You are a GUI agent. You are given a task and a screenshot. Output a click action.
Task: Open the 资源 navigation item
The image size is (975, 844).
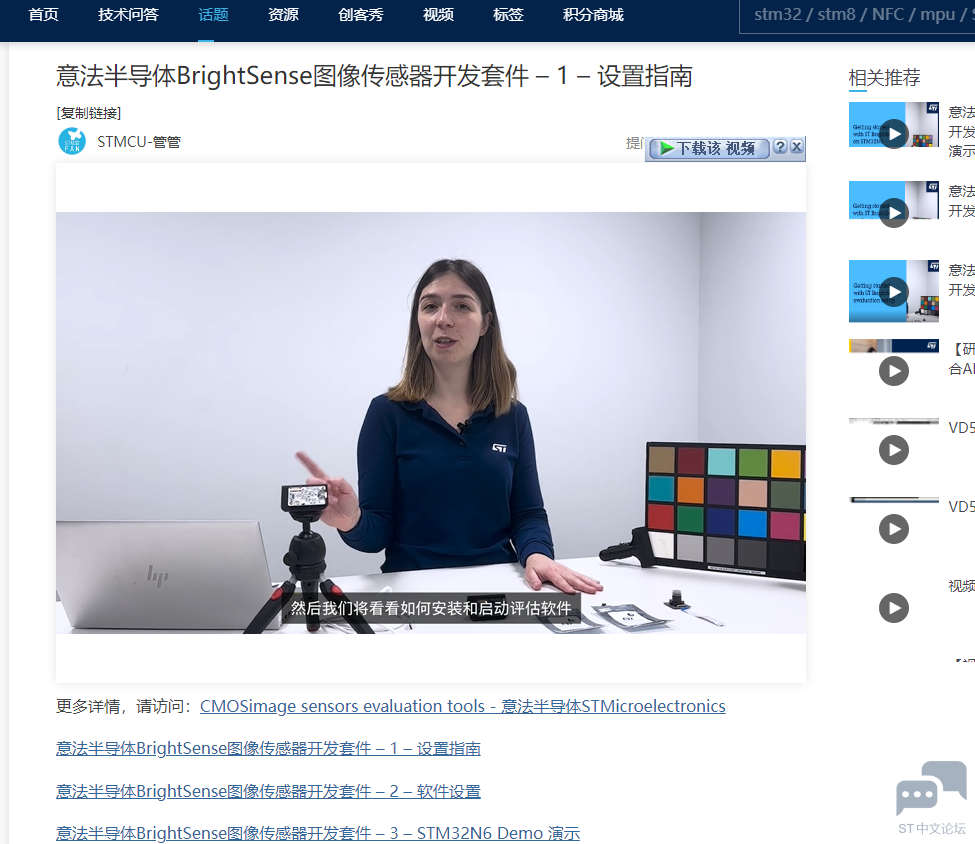click(x=283, y=15)
